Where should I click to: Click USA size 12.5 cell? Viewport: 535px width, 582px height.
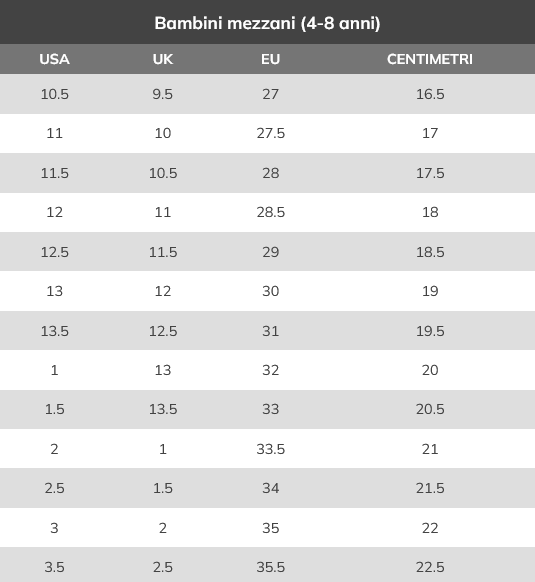pyautogui.click(x=55, y=252)
